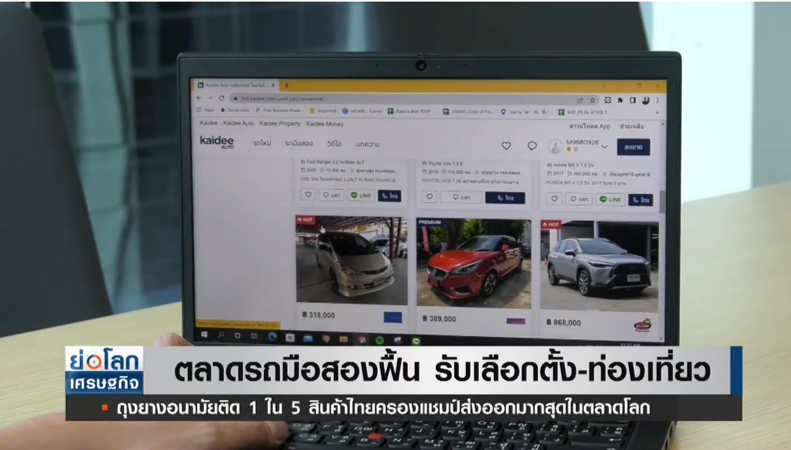
Task: Select the รถมือสอง menu item
Action: point(299,144)
